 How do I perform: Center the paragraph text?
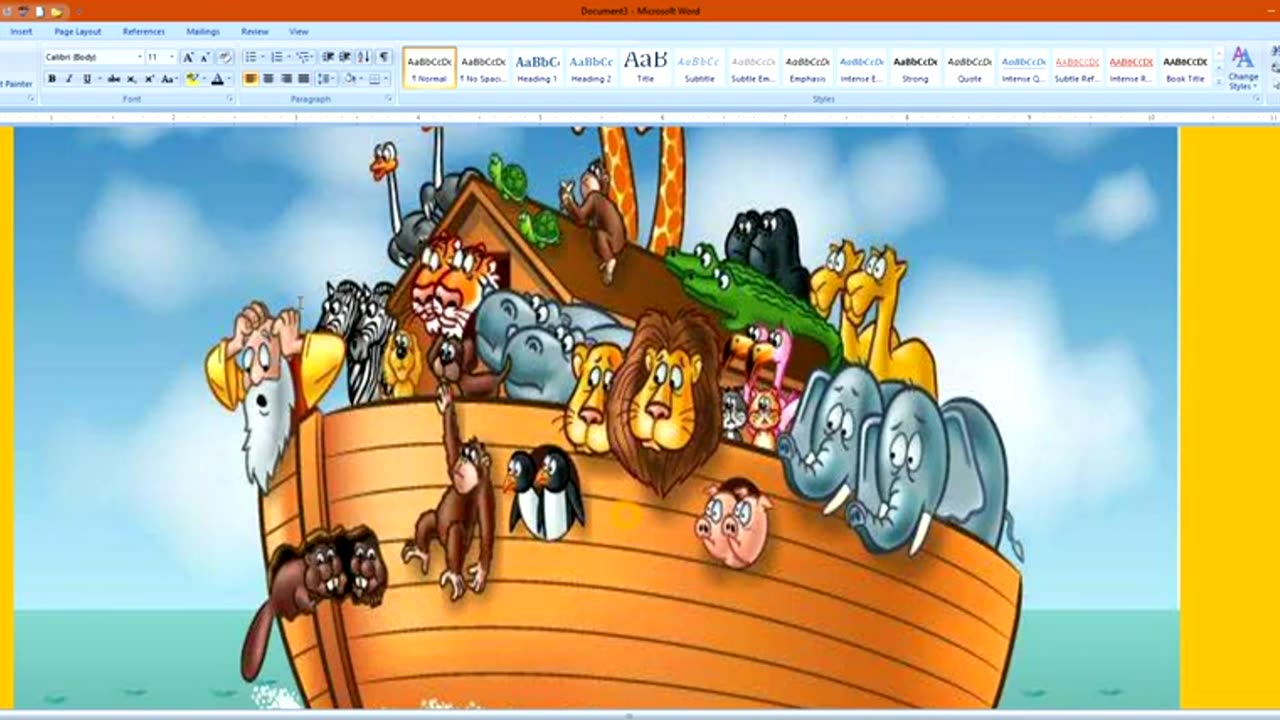[268, 79]
